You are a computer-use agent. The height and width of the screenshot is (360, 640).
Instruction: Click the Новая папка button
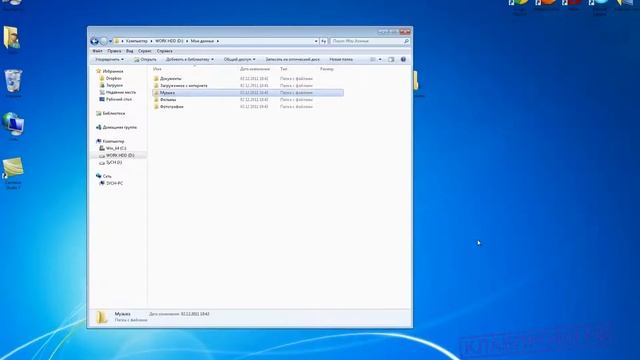[341, 60]
